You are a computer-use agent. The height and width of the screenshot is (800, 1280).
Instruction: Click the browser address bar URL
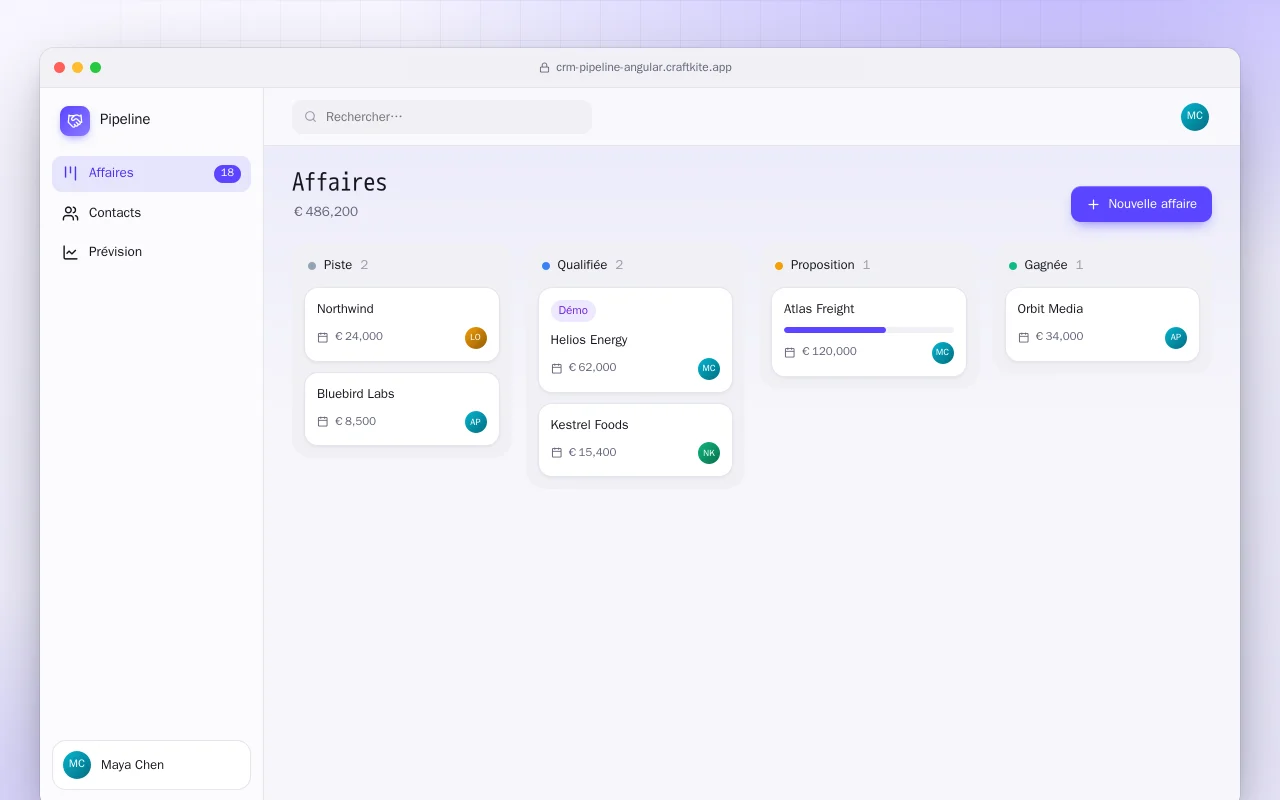click(644, 68)
